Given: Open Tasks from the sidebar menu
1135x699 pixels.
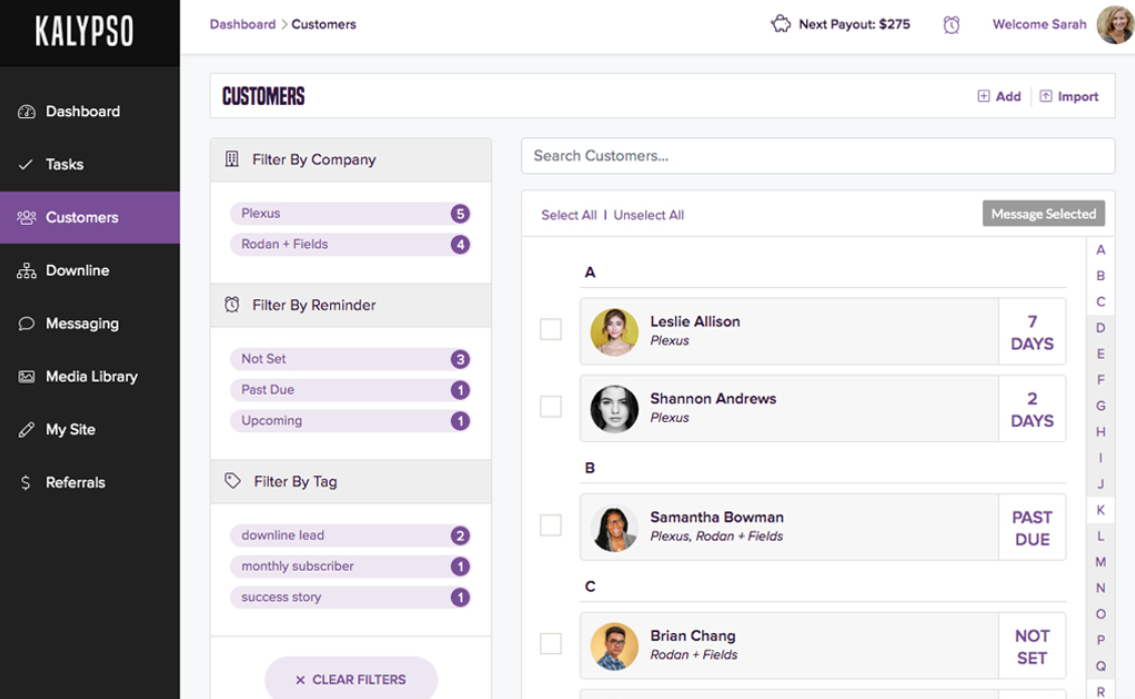Looking at the screenshot, I should pos(65,165).
